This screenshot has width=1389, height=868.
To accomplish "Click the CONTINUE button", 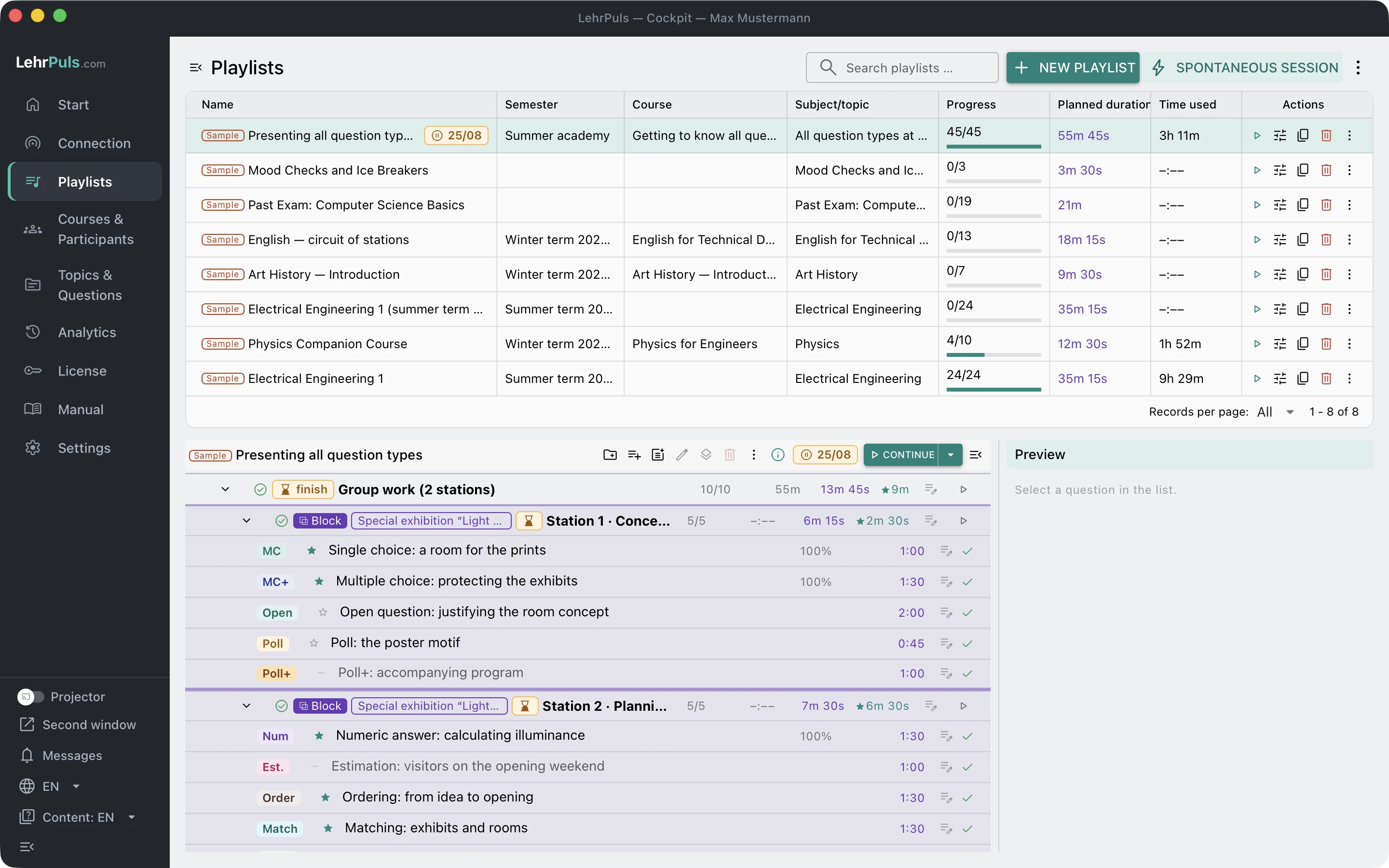I will [x=901, y=455].
